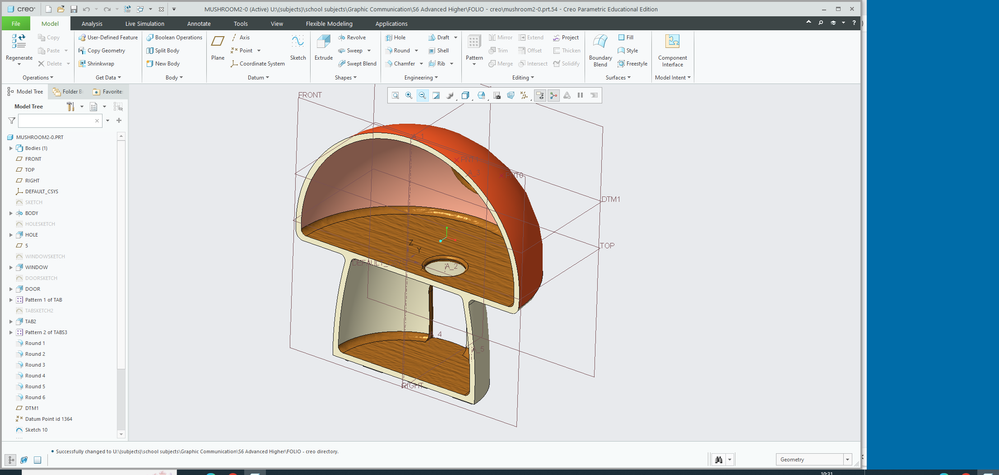Expand the BODY feature in model tree
This screenshot has height=475, width=999.
(x=10, y=213)
